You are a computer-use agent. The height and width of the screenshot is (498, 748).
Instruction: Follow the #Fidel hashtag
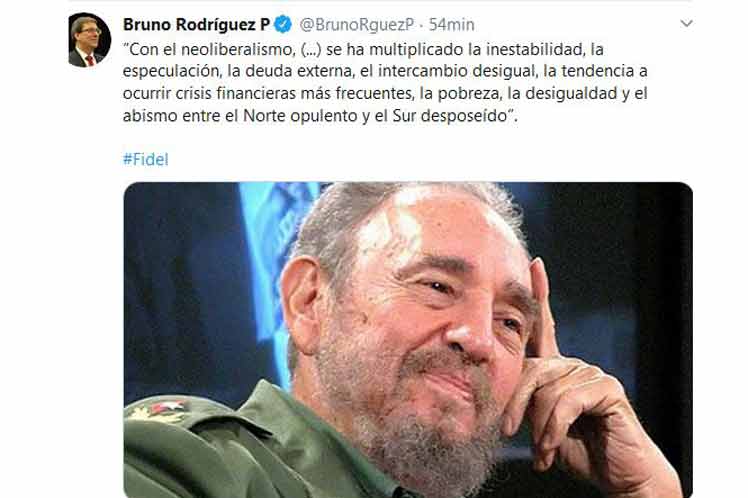[145, 159]
